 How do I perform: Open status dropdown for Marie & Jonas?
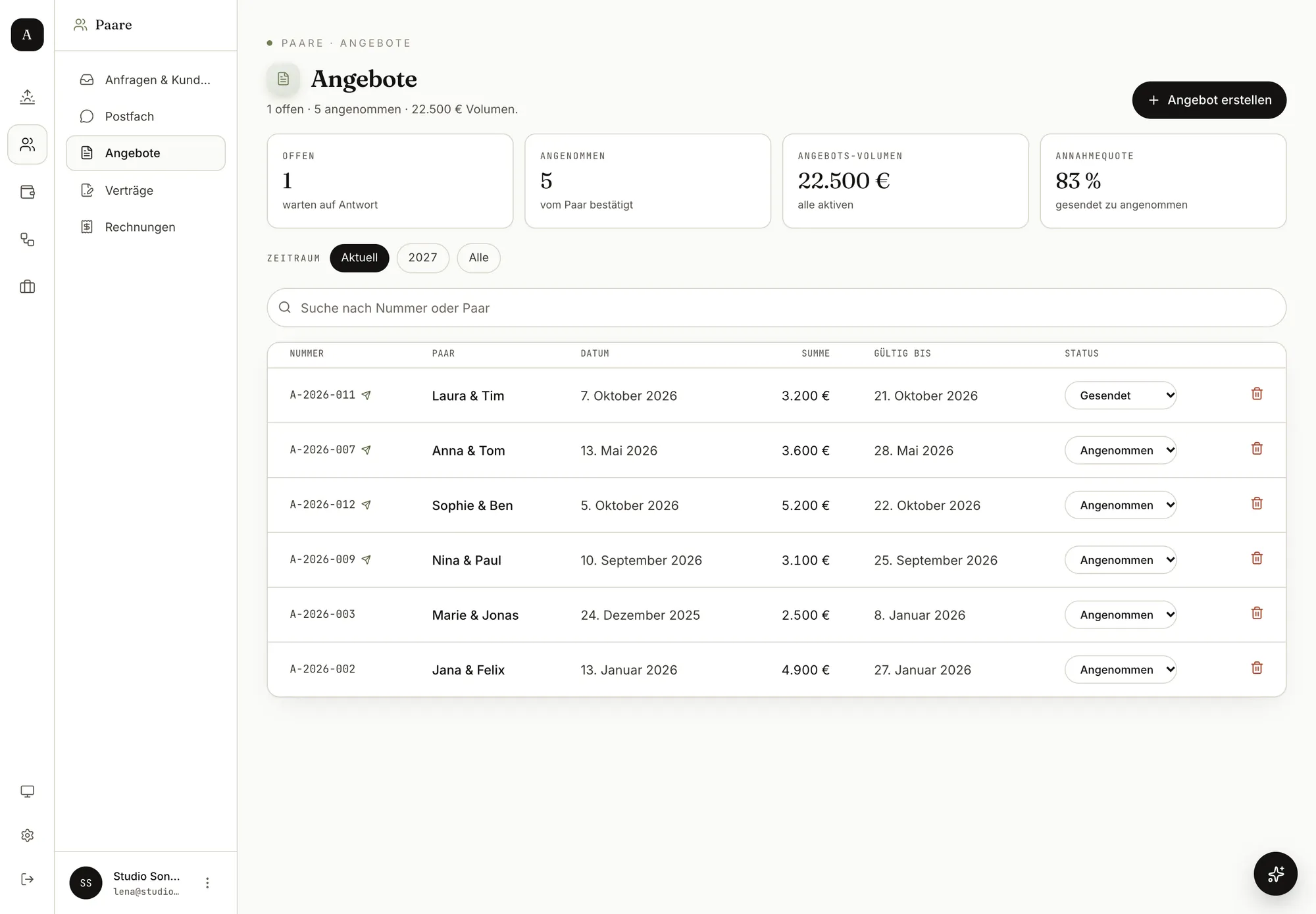(1121, 615)
